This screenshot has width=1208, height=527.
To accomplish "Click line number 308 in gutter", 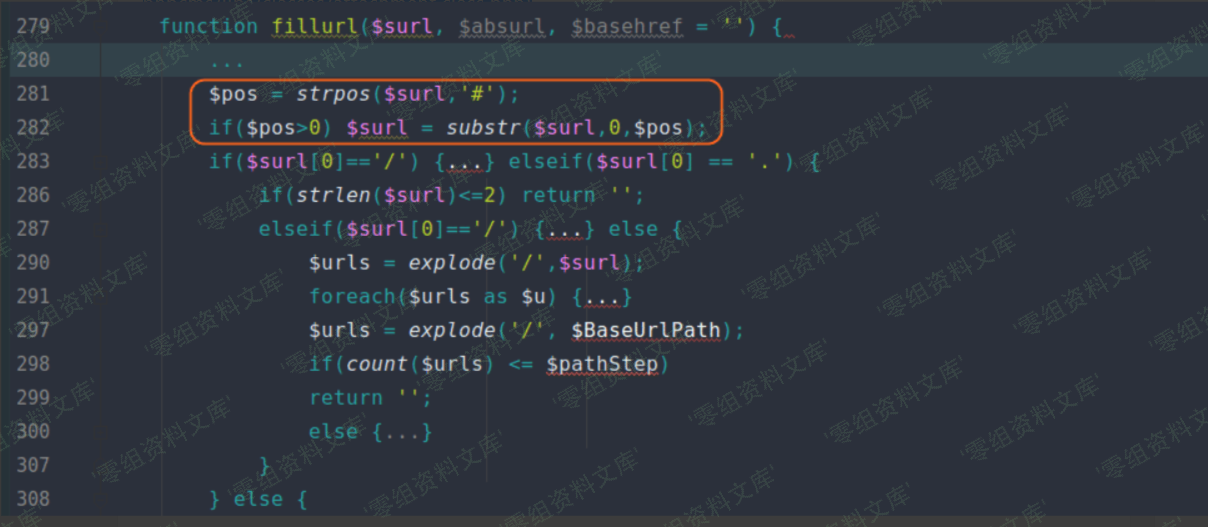I will pyautogui.click(x=33, y=499).
